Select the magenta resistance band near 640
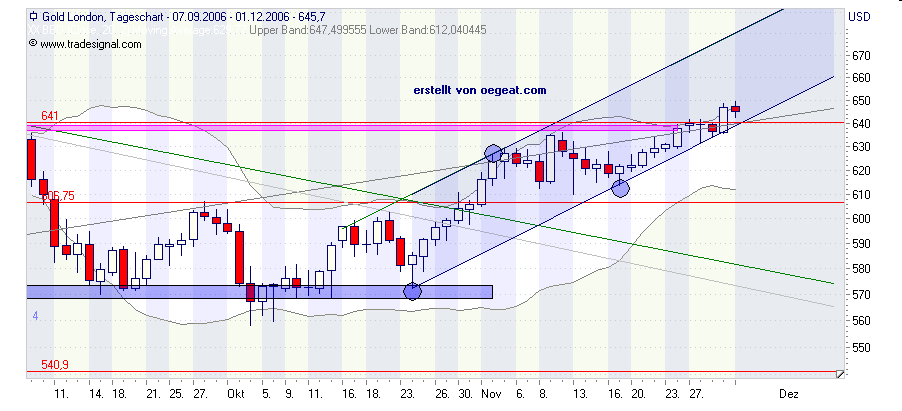The height and width of the screenshot is (411, 902). pos(351,127)
